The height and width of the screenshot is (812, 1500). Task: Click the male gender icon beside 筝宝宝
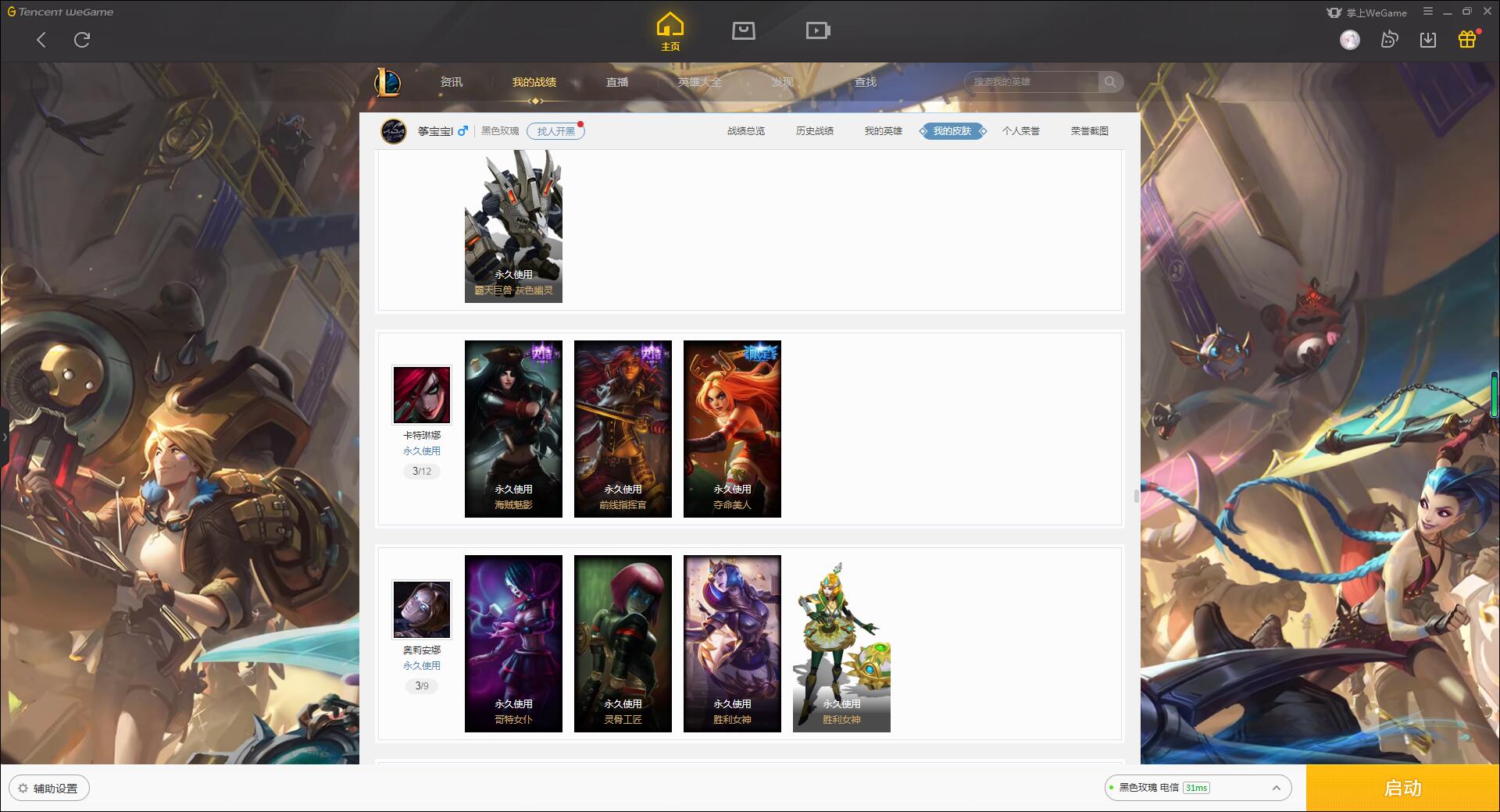tap(462, 130)
